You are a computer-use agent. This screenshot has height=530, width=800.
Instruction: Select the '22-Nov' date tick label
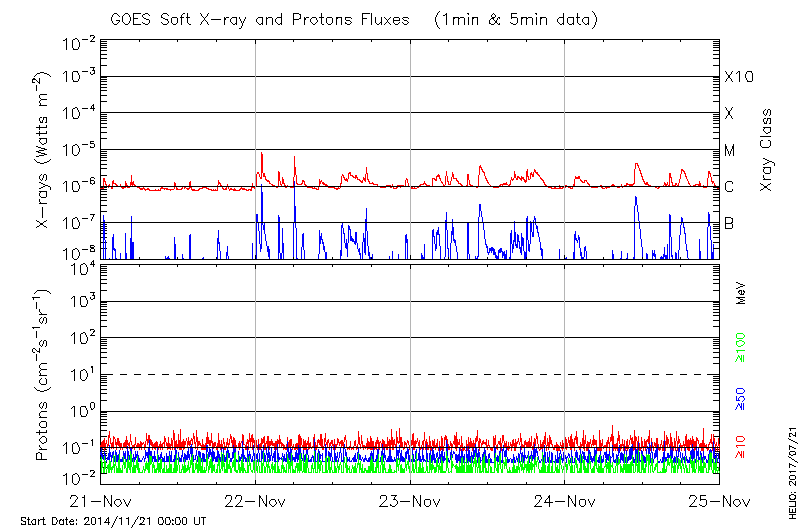tap(256, 501)
